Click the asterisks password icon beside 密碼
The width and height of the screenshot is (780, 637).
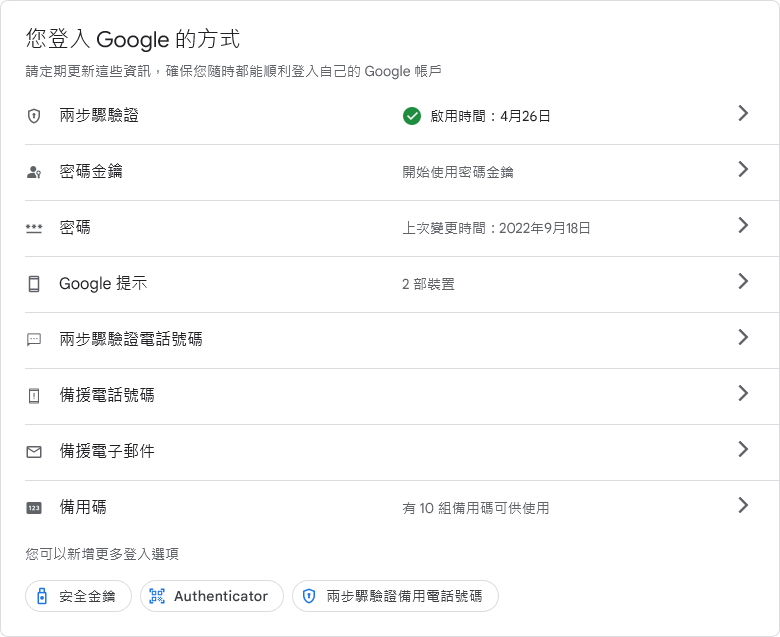point(34,228)
